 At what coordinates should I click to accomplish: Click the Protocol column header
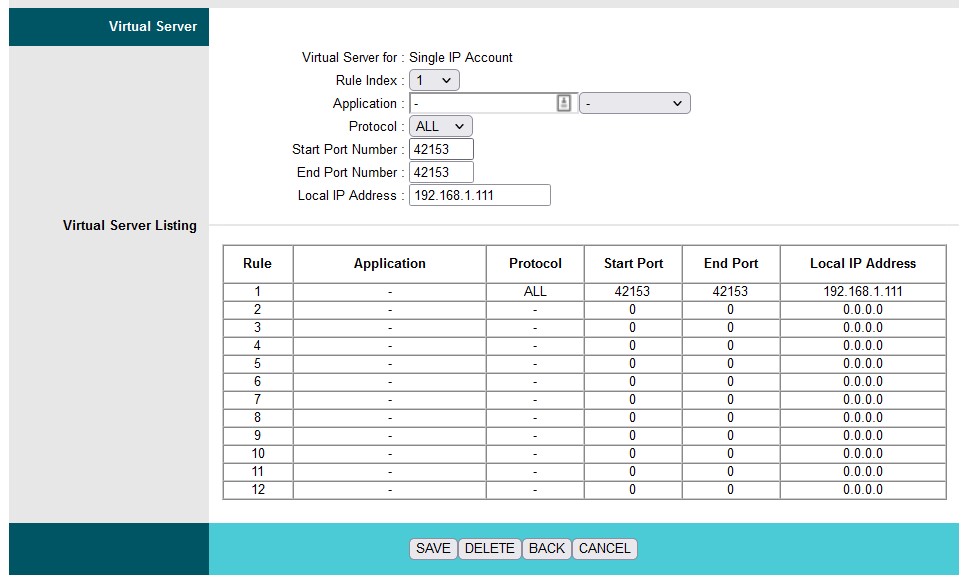535,264
